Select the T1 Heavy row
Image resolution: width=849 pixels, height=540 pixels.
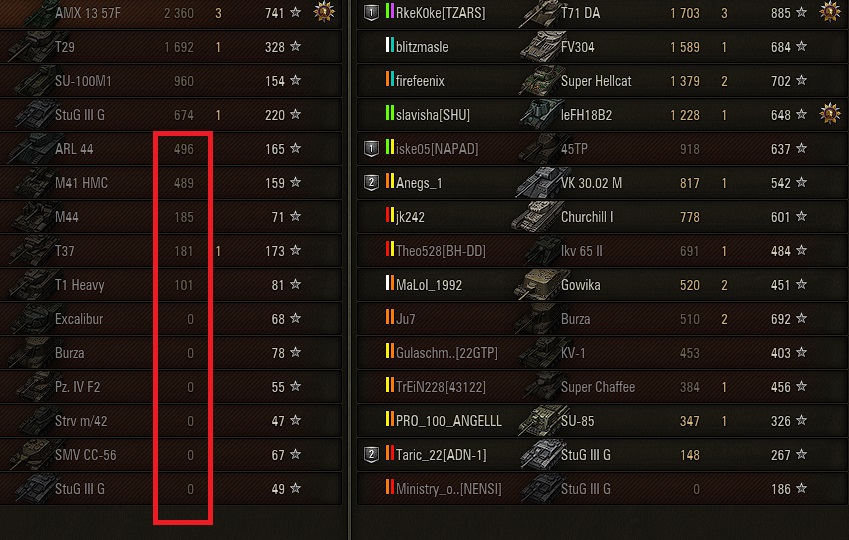[171, 284]
